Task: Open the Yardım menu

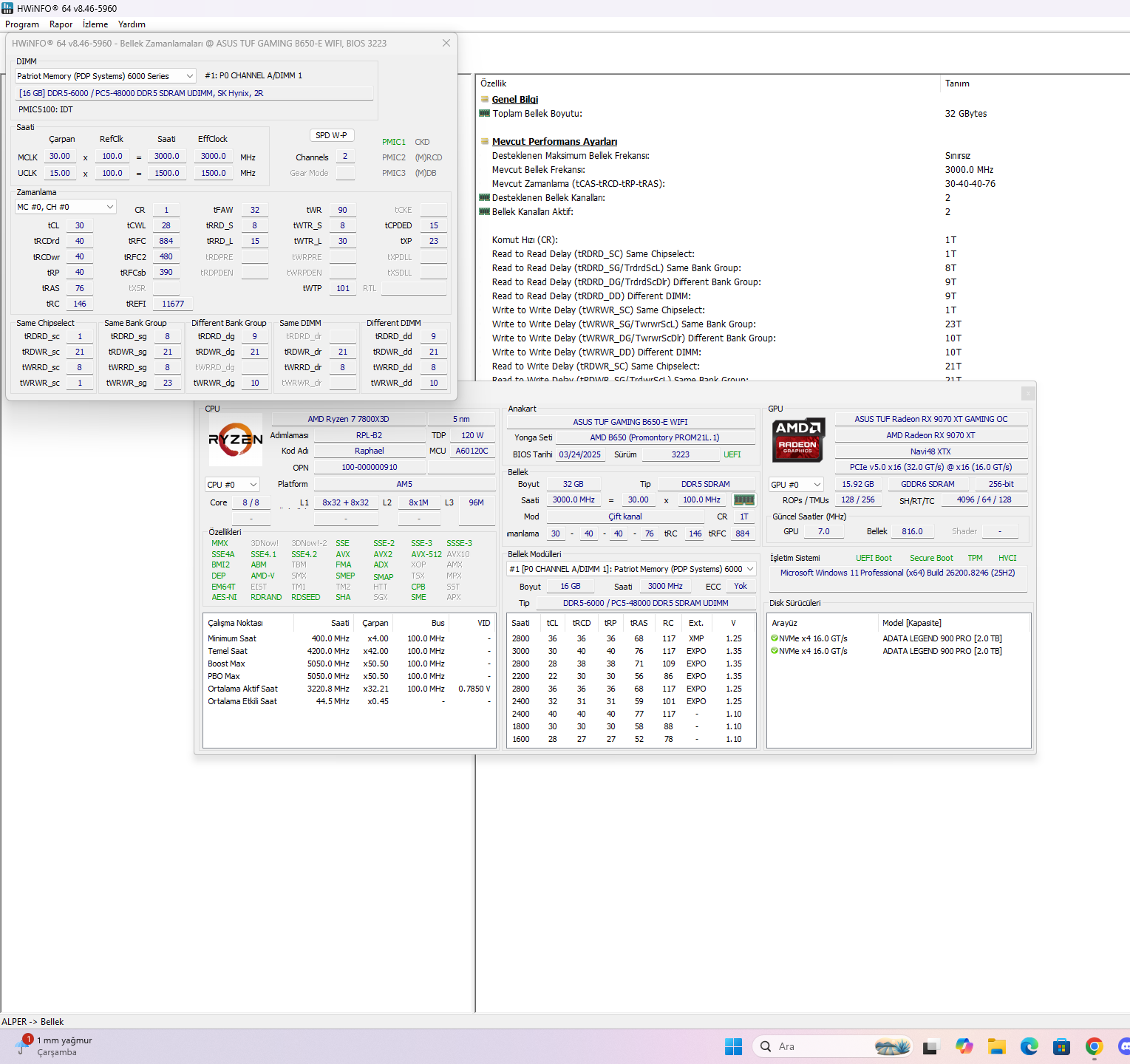Action: [x=132, y=24]
